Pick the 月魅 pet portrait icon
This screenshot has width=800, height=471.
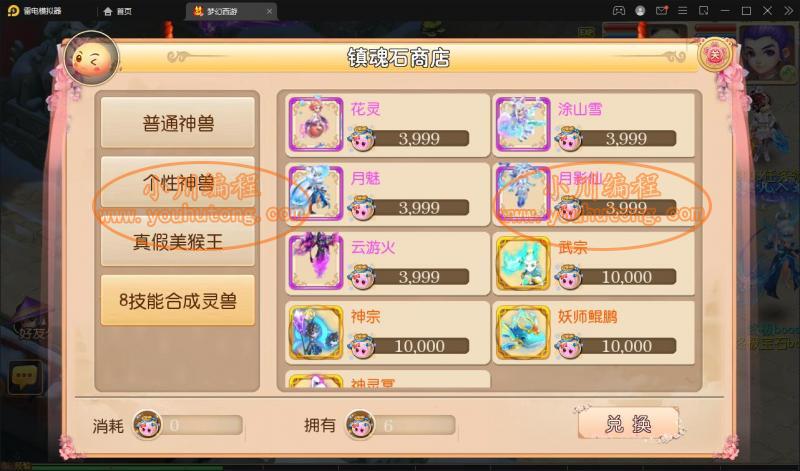point(316,193)
